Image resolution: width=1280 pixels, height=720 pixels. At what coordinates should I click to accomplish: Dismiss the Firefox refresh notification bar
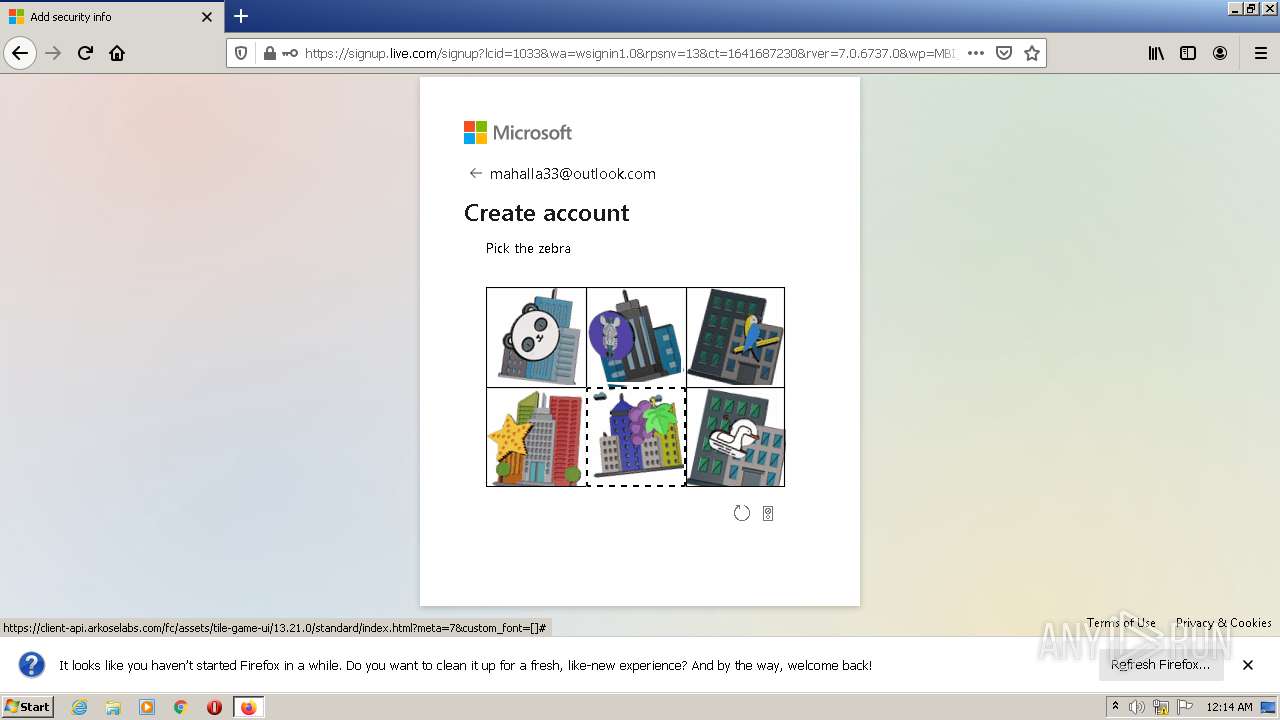point(1248,665)
